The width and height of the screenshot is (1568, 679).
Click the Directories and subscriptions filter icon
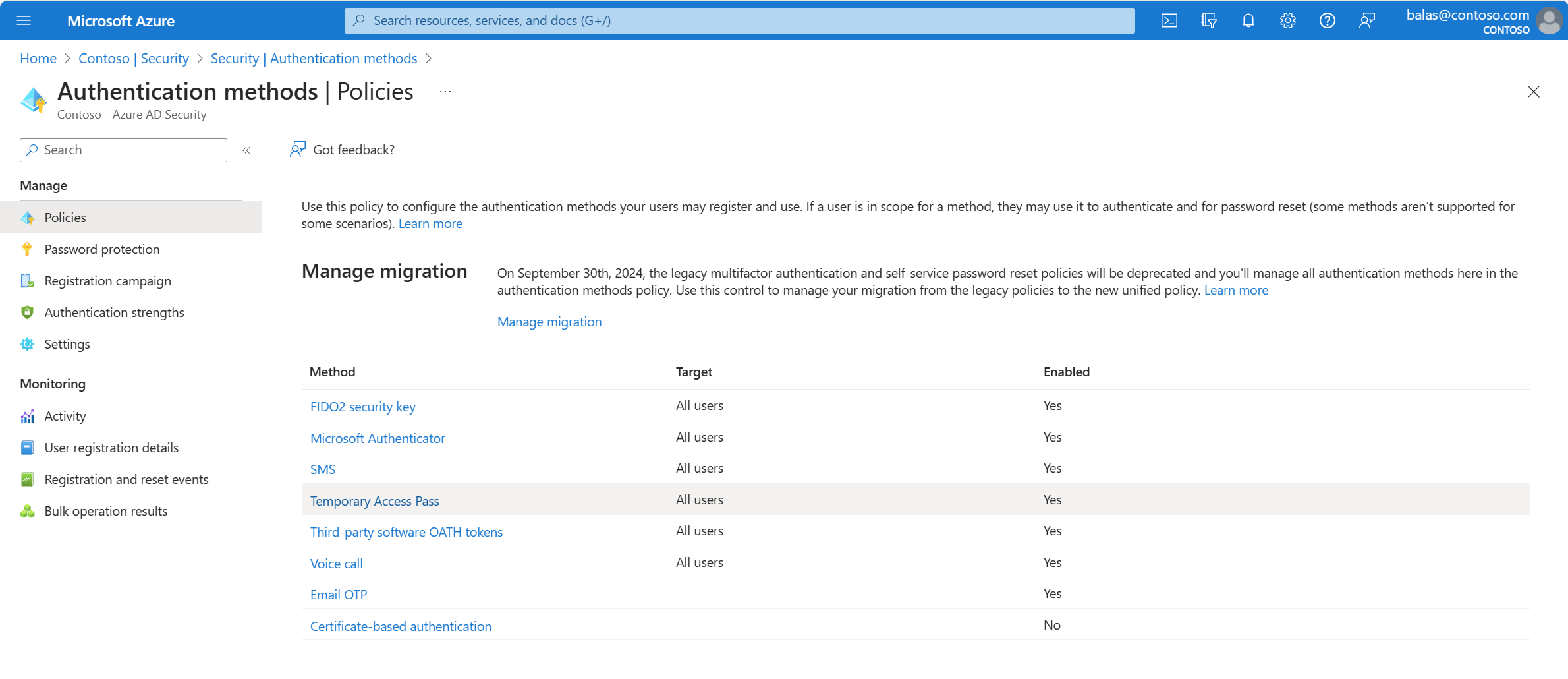click(1208, 20)
